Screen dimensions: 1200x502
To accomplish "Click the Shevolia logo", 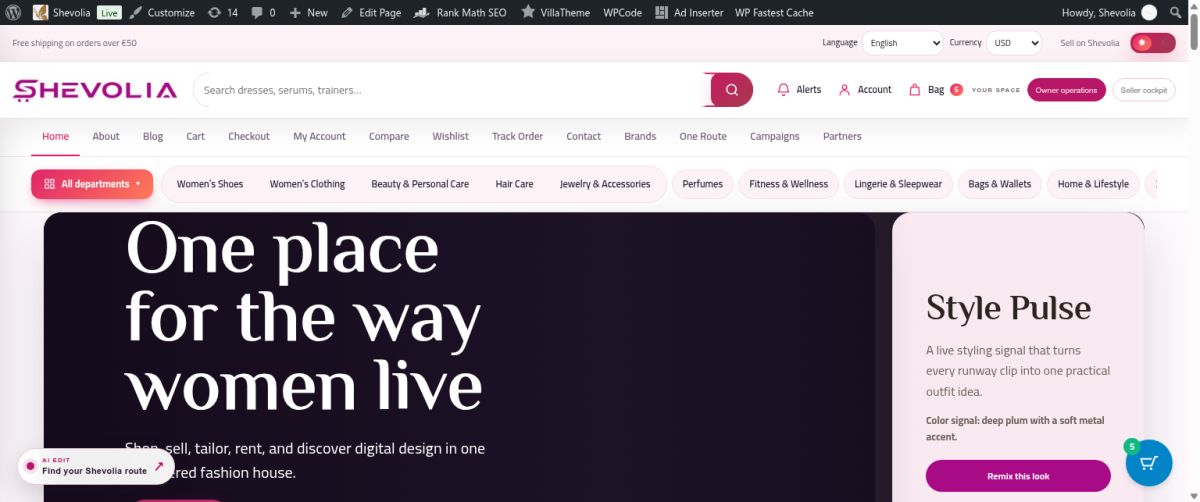I will [x=95, y=90].
